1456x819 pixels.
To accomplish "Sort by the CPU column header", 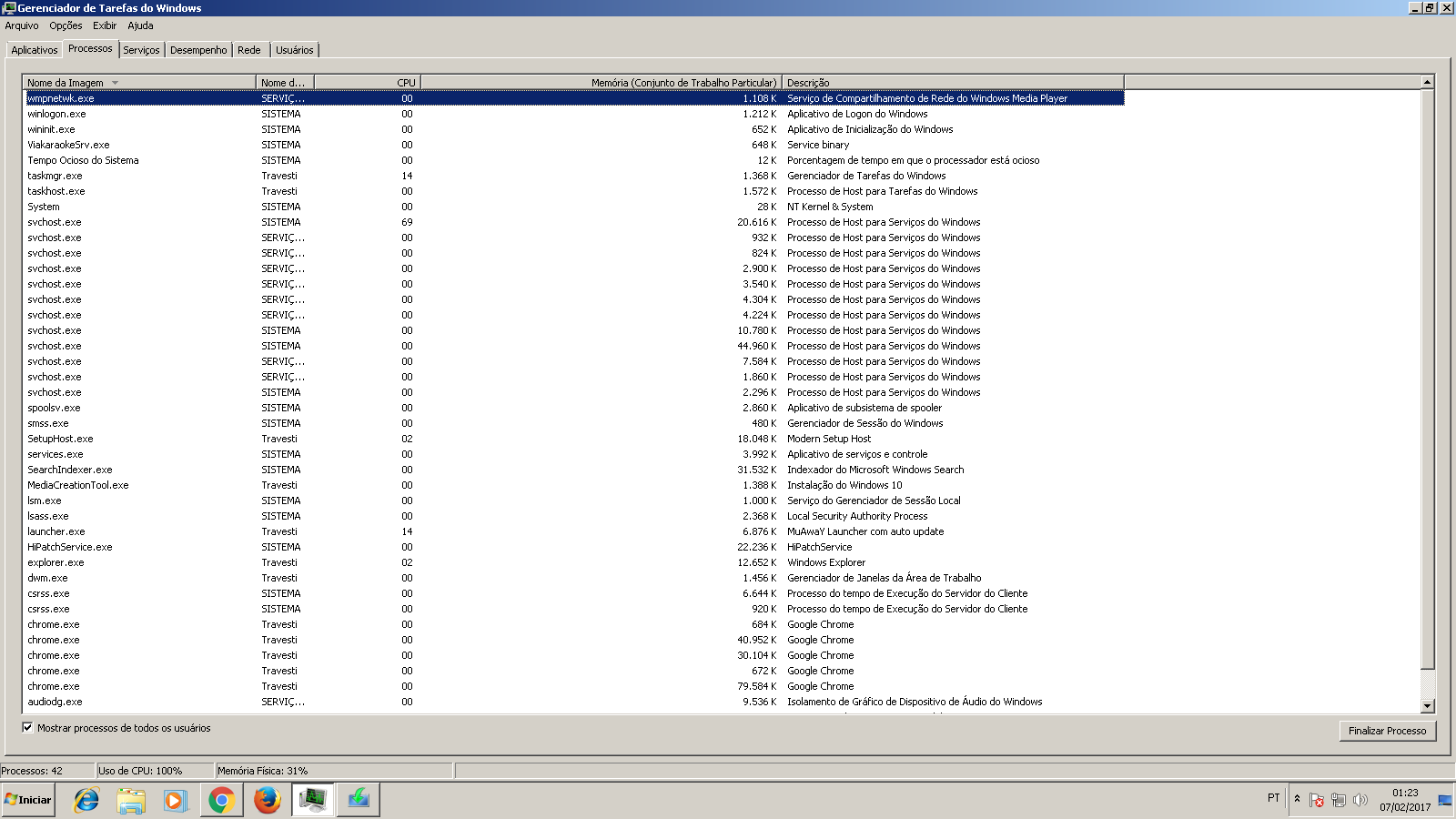I will (367, 82).
